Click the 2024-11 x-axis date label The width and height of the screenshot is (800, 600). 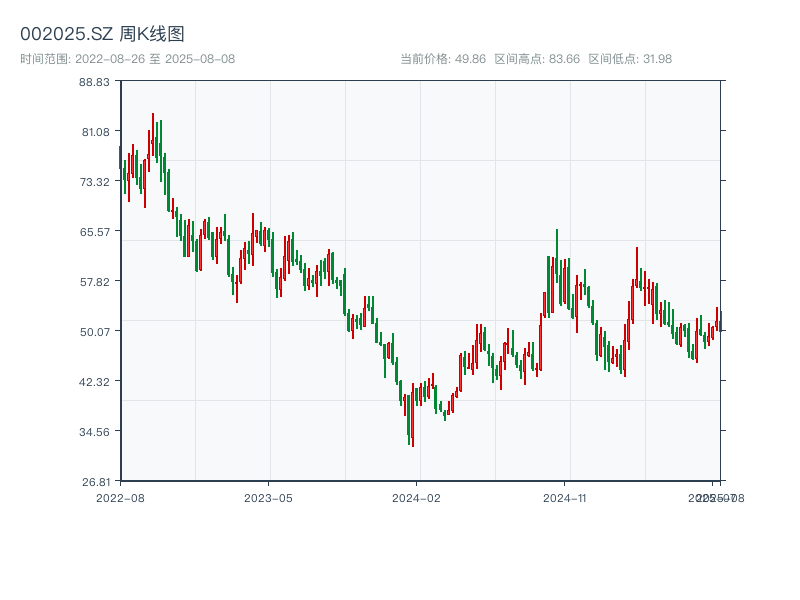click(565, 497)
